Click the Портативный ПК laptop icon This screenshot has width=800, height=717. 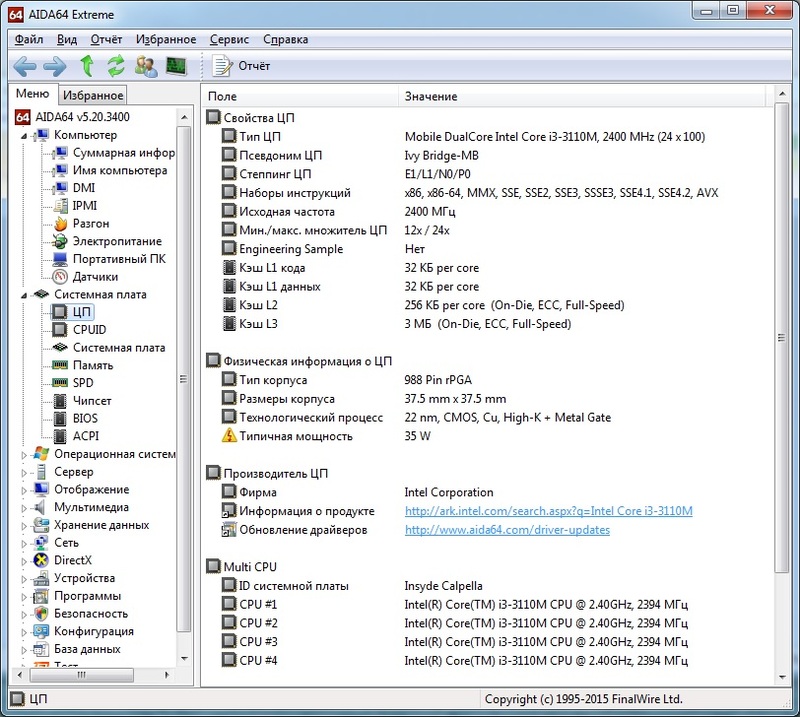point(60,259)
